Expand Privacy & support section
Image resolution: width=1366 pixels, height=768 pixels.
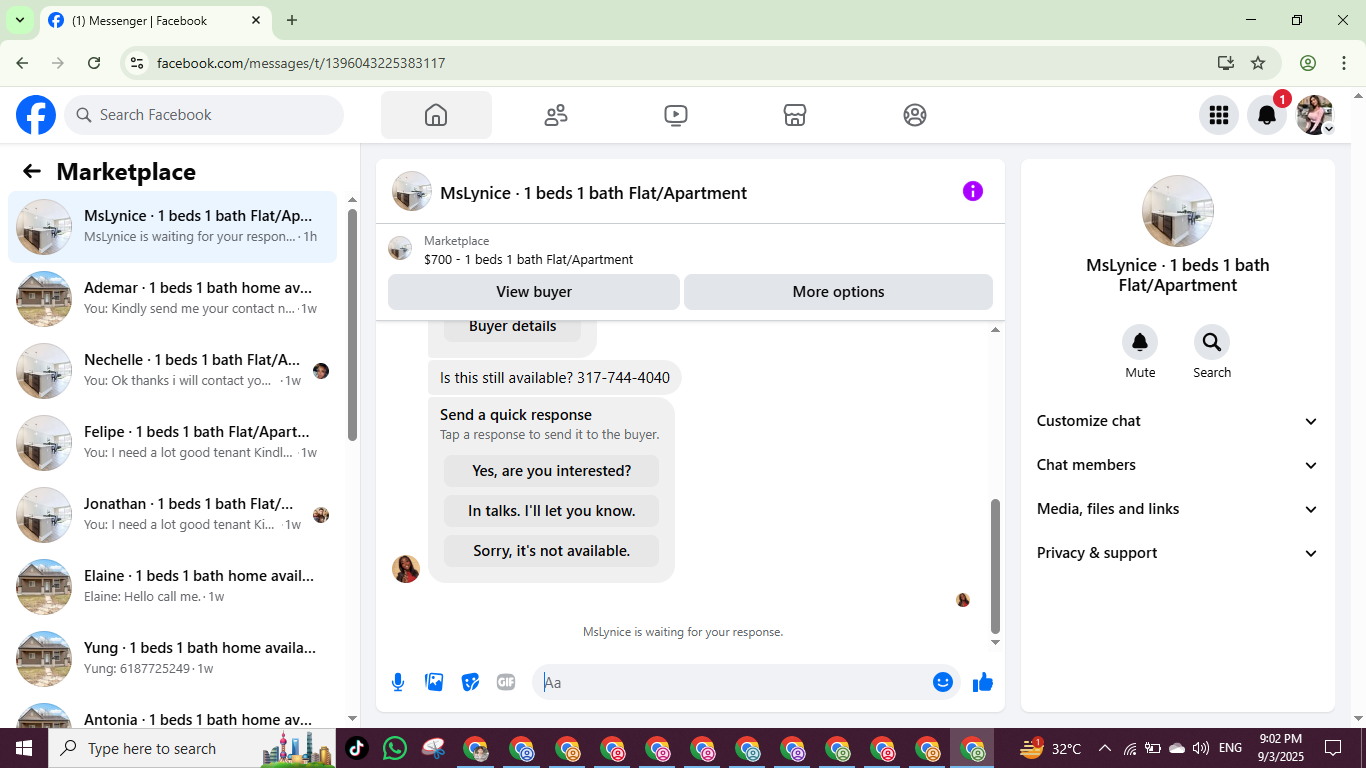tap(1178, 553)
